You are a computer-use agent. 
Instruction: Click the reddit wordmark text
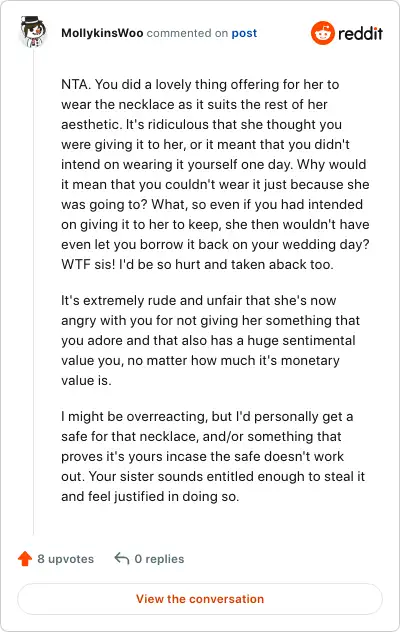360,33
